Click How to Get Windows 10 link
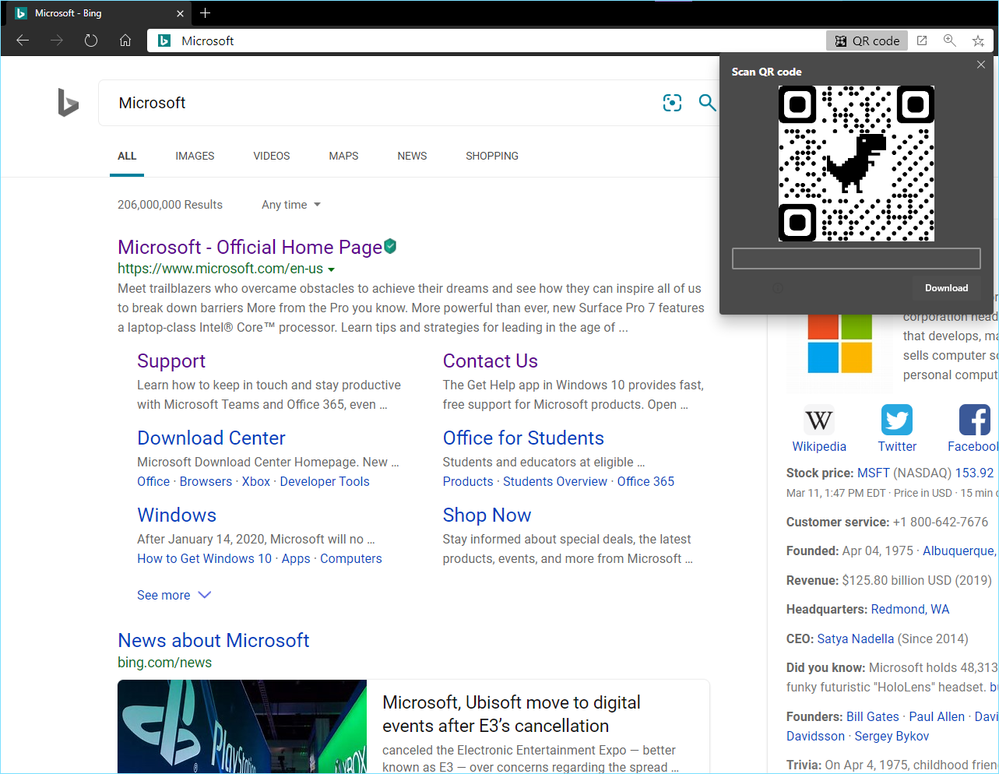The height and width of the screenshot is (774, 999). [x=205, y=559]
